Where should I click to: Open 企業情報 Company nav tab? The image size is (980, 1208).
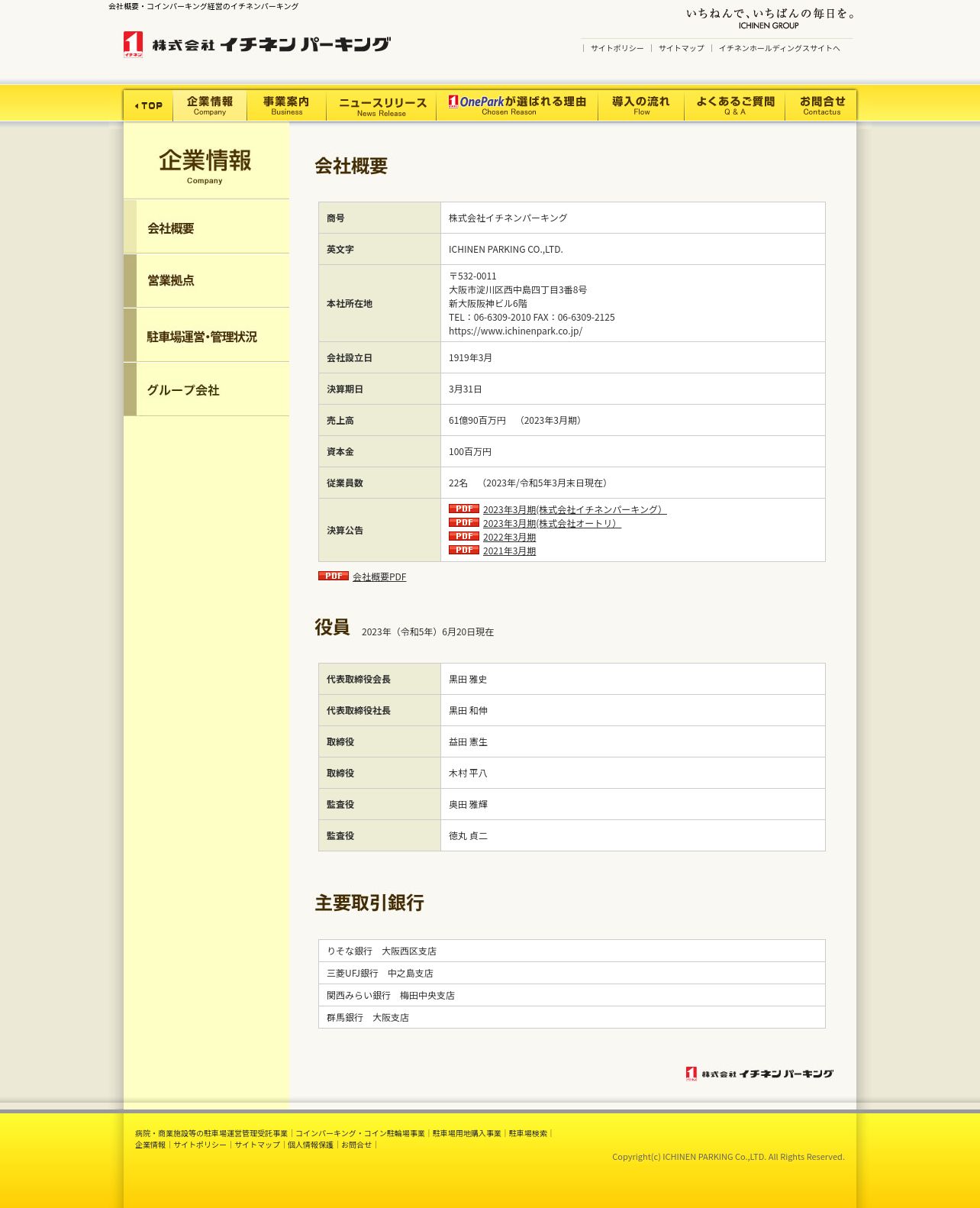[x=210, y=105]
